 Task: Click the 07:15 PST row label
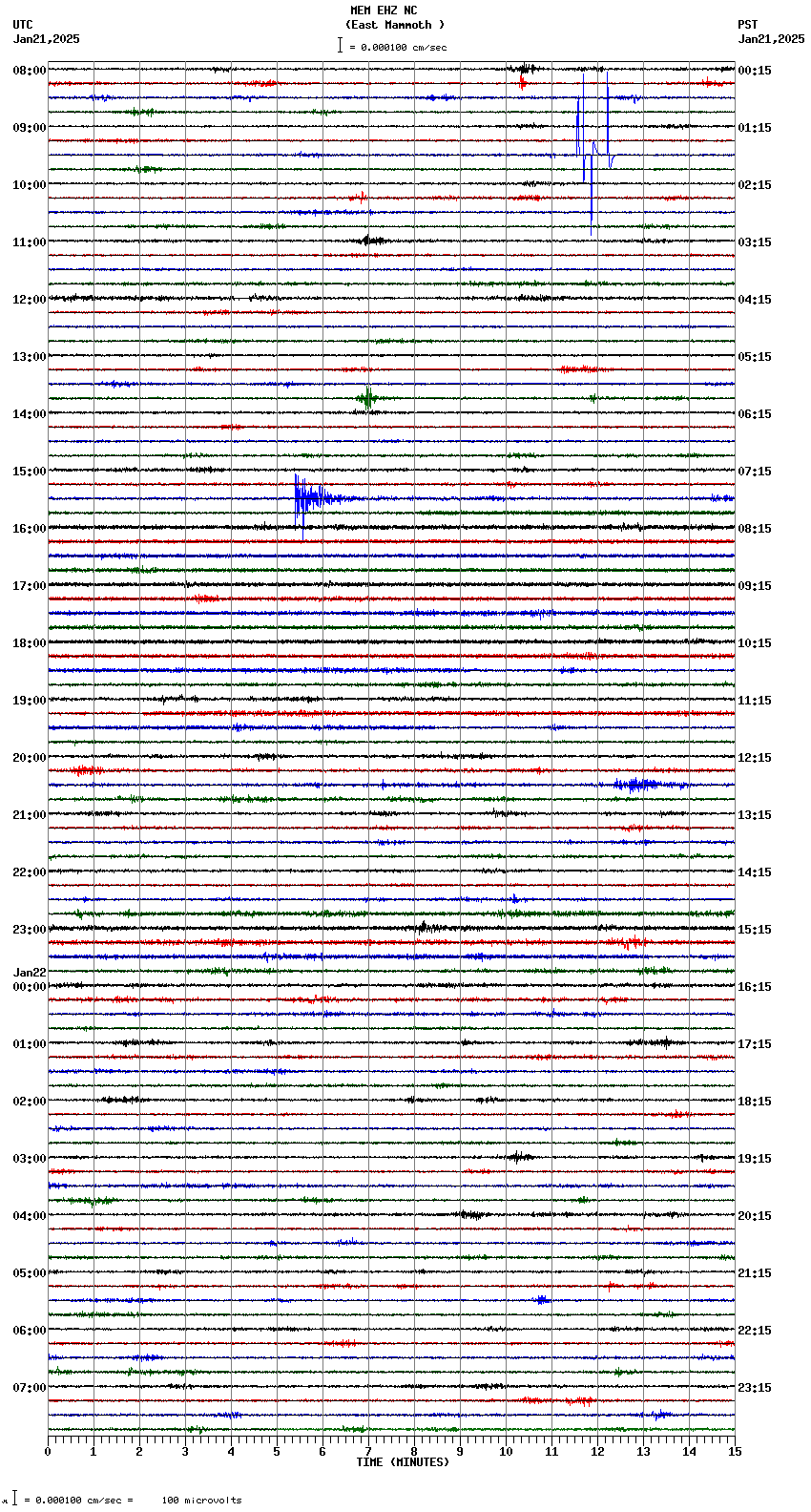pos(755,472)
